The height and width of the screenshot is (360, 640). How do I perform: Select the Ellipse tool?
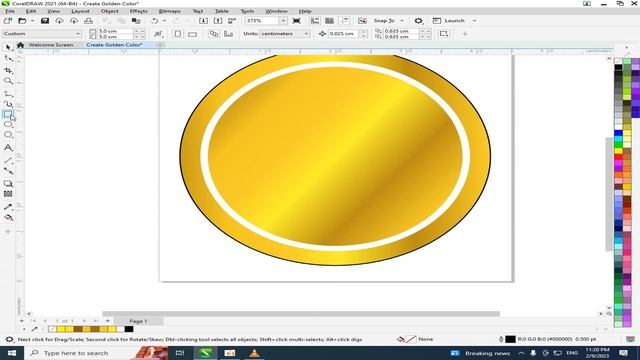pos(8,124)
